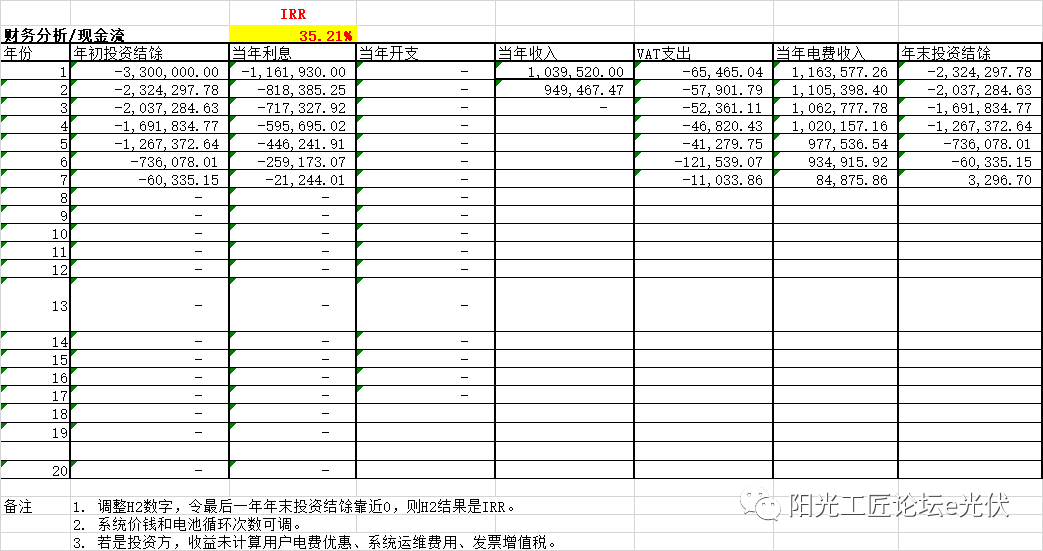This screenshot has width=1043, height=551.
Task: Click cell with -121,539.07
Action: click(703, 162)
